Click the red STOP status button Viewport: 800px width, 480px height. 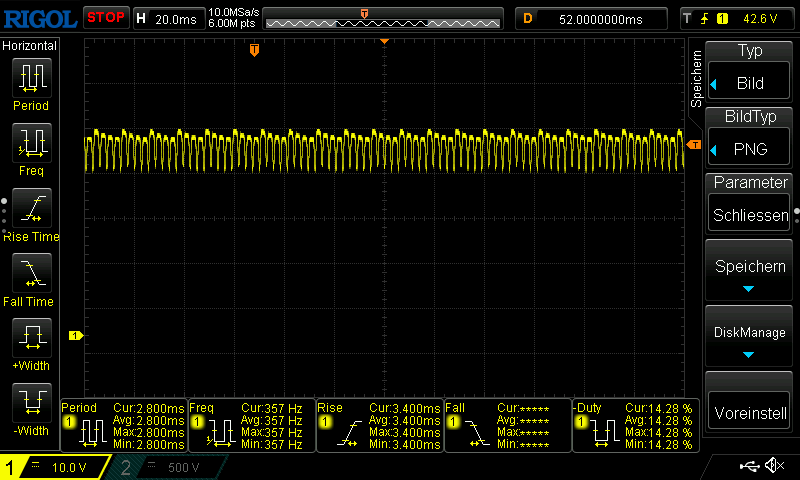(105, 17)
